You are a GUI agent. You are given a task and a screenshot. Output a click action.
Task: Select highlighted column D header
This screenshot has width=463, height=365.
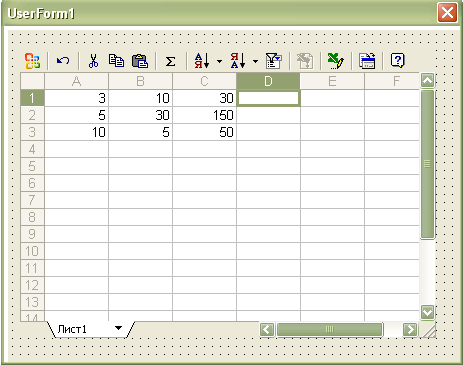(x=268, y=81)
